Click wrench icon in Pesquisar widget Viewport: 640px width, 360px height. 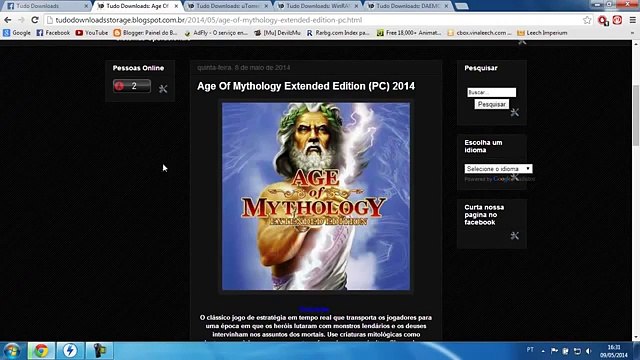[x=515, y=112]
